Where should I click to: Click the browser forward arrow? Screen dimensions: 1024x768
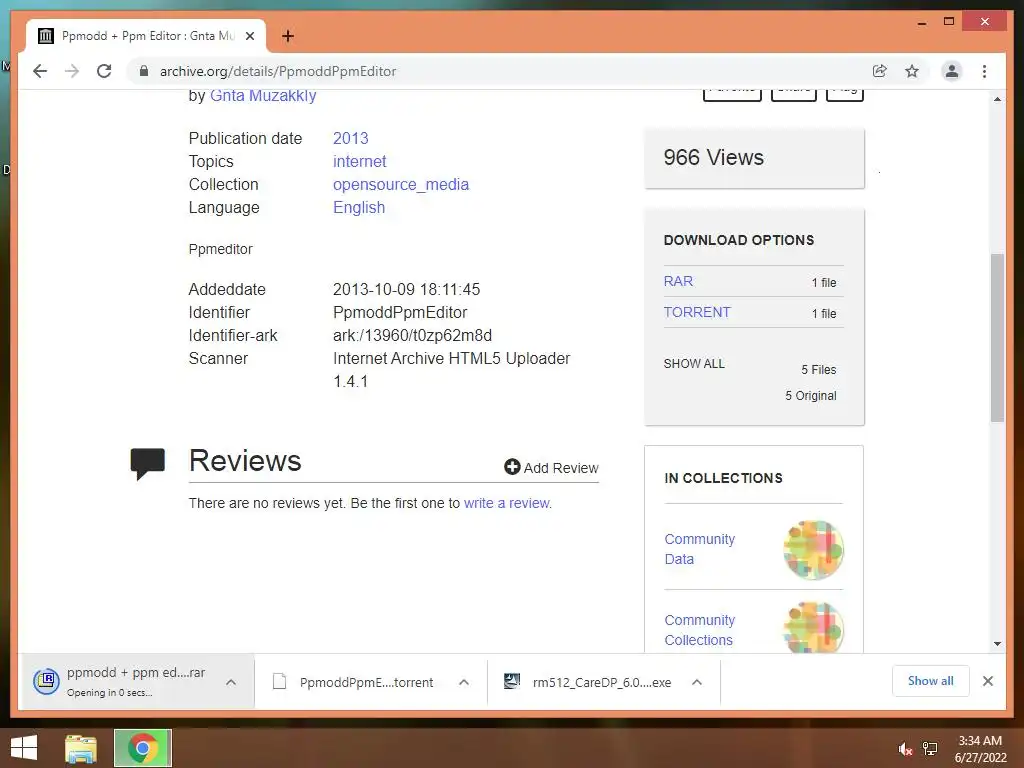click(72, 71)
